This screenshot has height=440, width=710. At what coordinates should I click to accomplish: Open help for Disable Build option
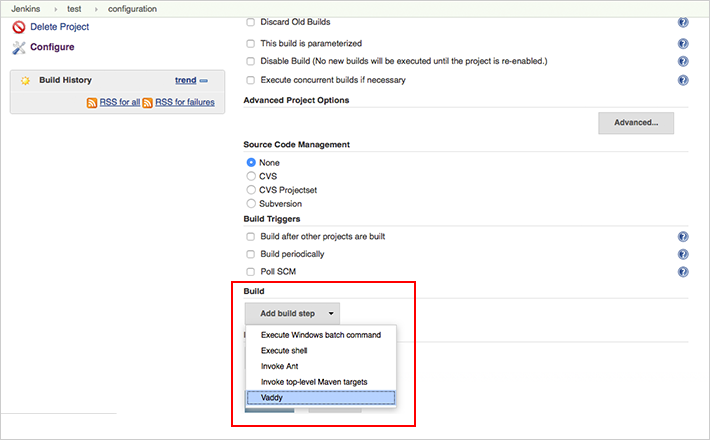click(683, 61)
